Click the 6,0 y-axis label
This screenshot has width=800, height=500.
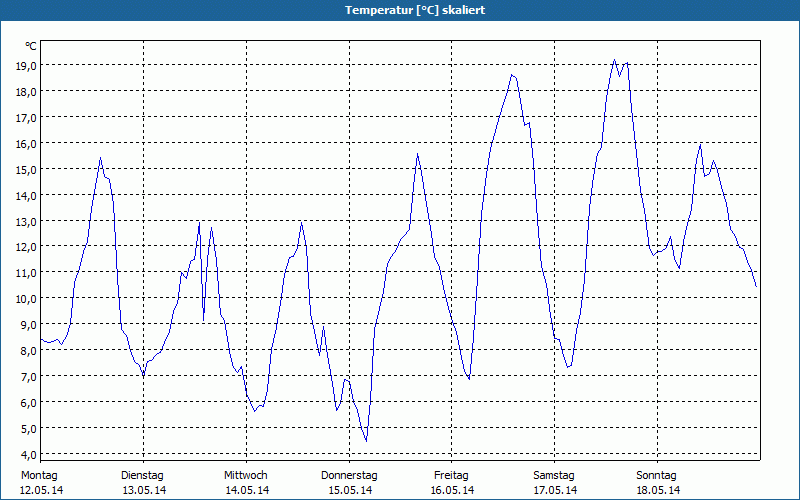click(28, 403)
